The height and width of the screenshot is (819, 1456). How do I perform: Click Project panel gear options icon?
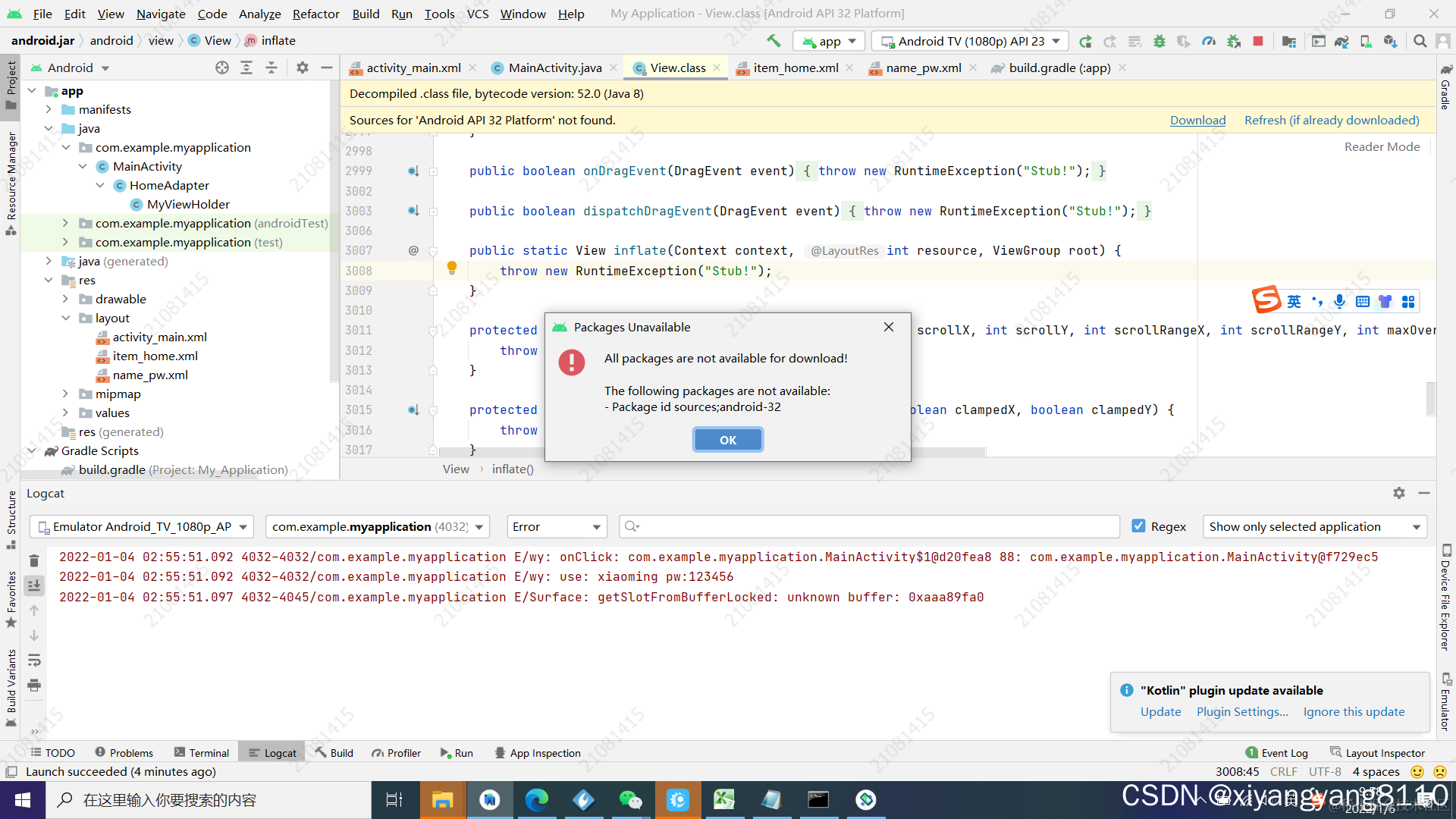pyautogui.click(x=302, y=67)
